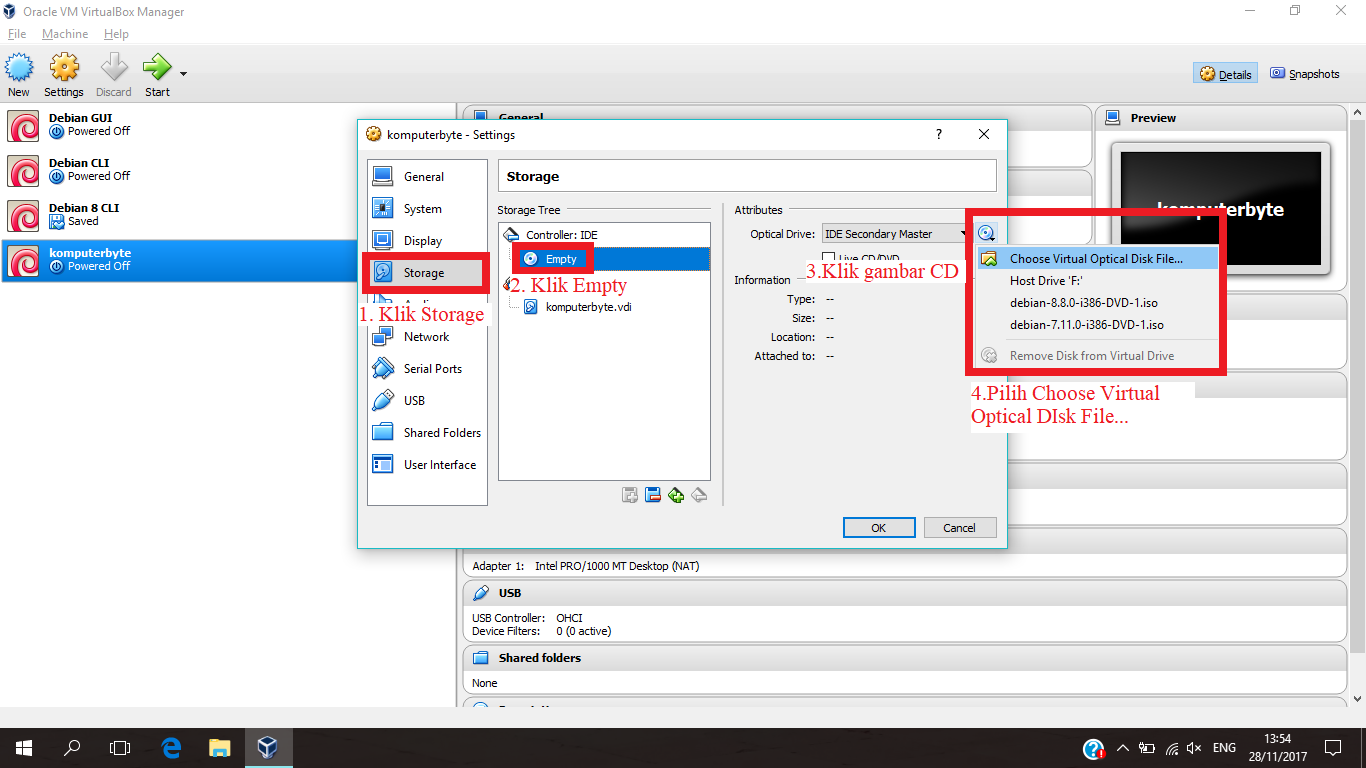Open the Storage settings category
Image resolution: width=1366 pixels, height=768 pixels.
[427, 273]
